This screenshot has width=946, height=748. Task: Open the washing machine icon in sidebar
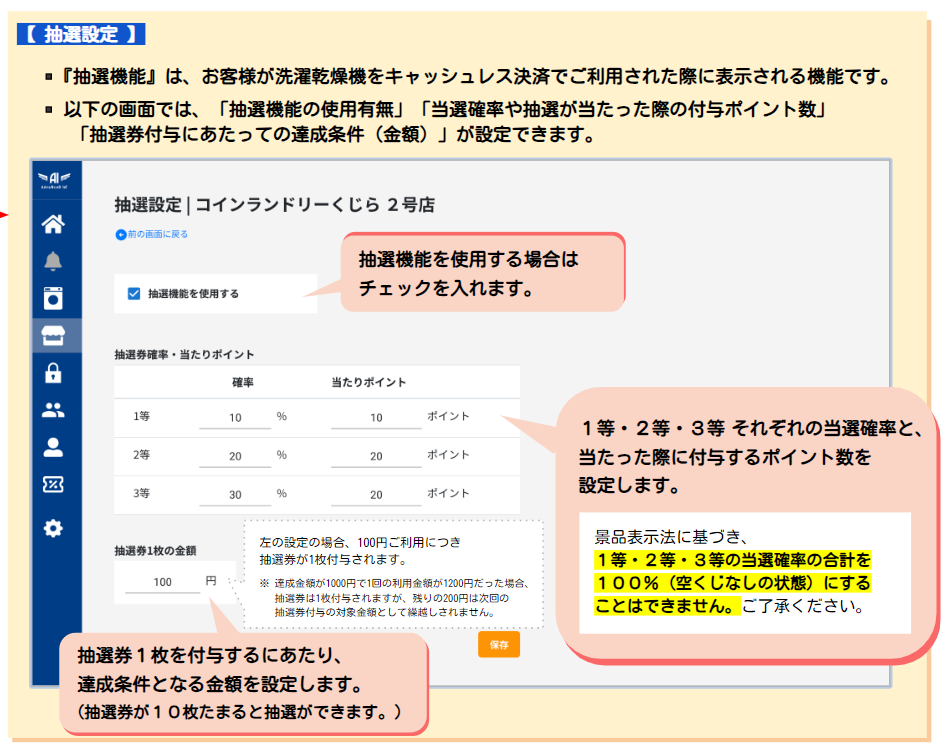[53, 298]
